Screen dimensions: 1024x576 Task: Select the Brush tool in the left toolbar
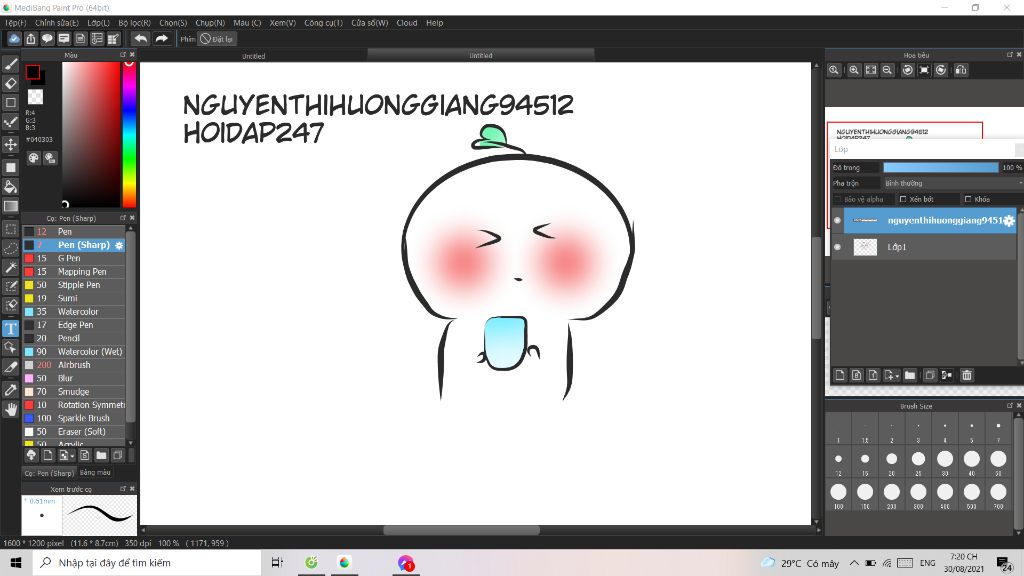coord(10,63)
